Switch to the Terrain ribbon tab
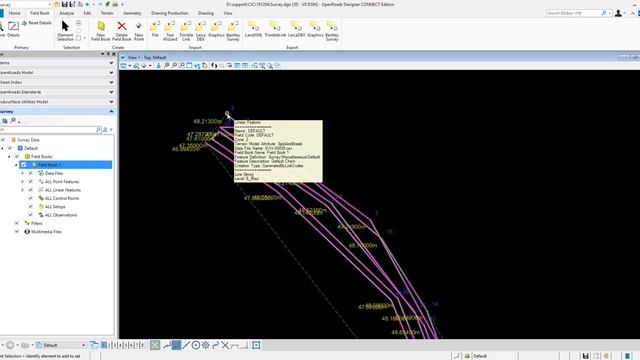This screenshot has height=360, width=640. coord(107,13)
